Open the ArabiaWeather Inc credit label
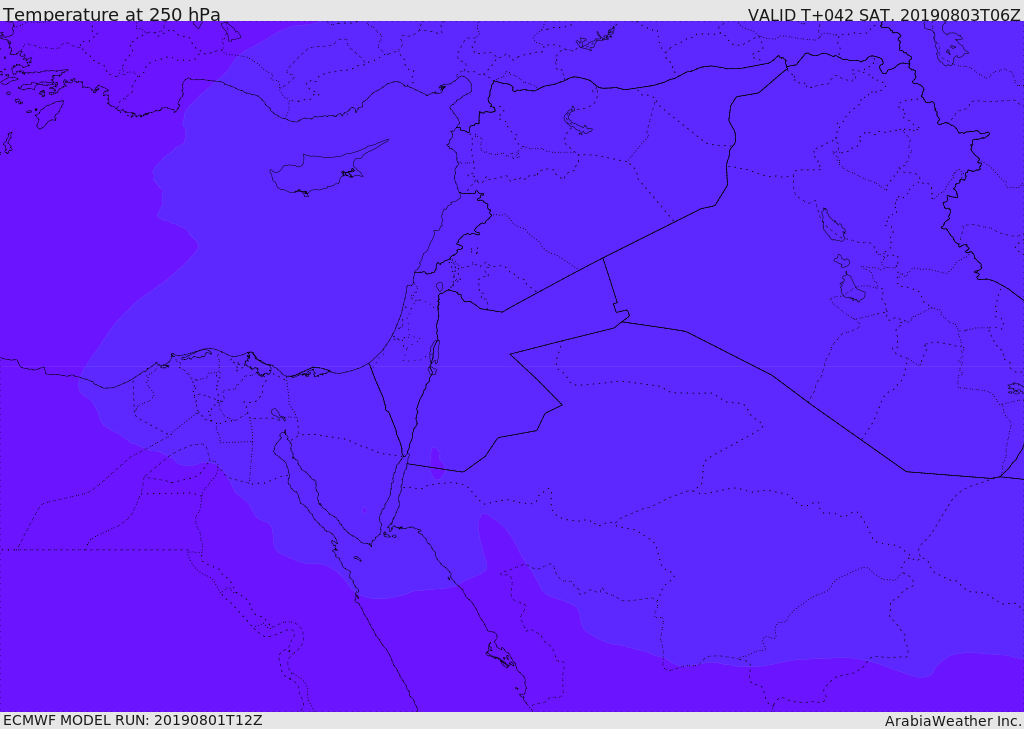This screenshot has height=729, width=1024. pos(953,721)
